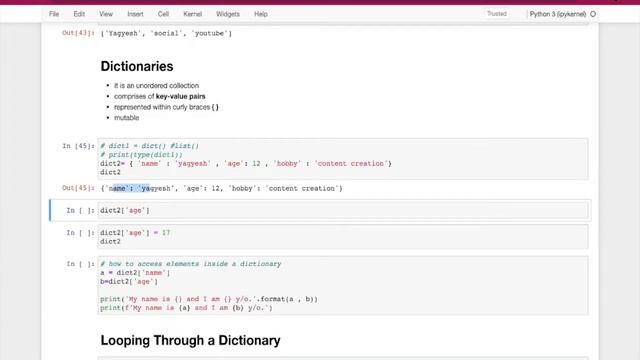Open the Help menu

261,14
